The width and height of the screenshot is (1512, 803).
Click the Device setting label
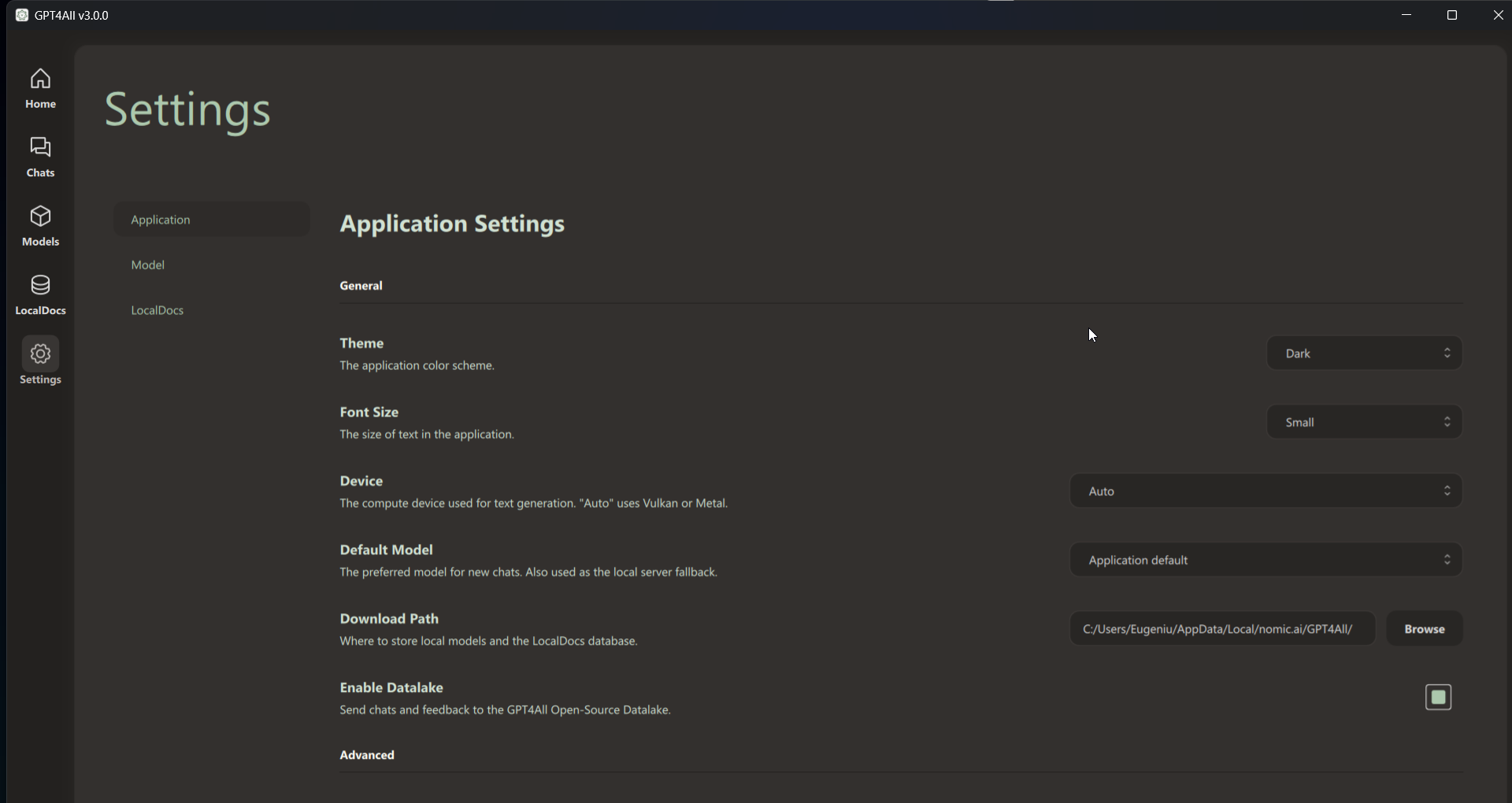point(361,481)
